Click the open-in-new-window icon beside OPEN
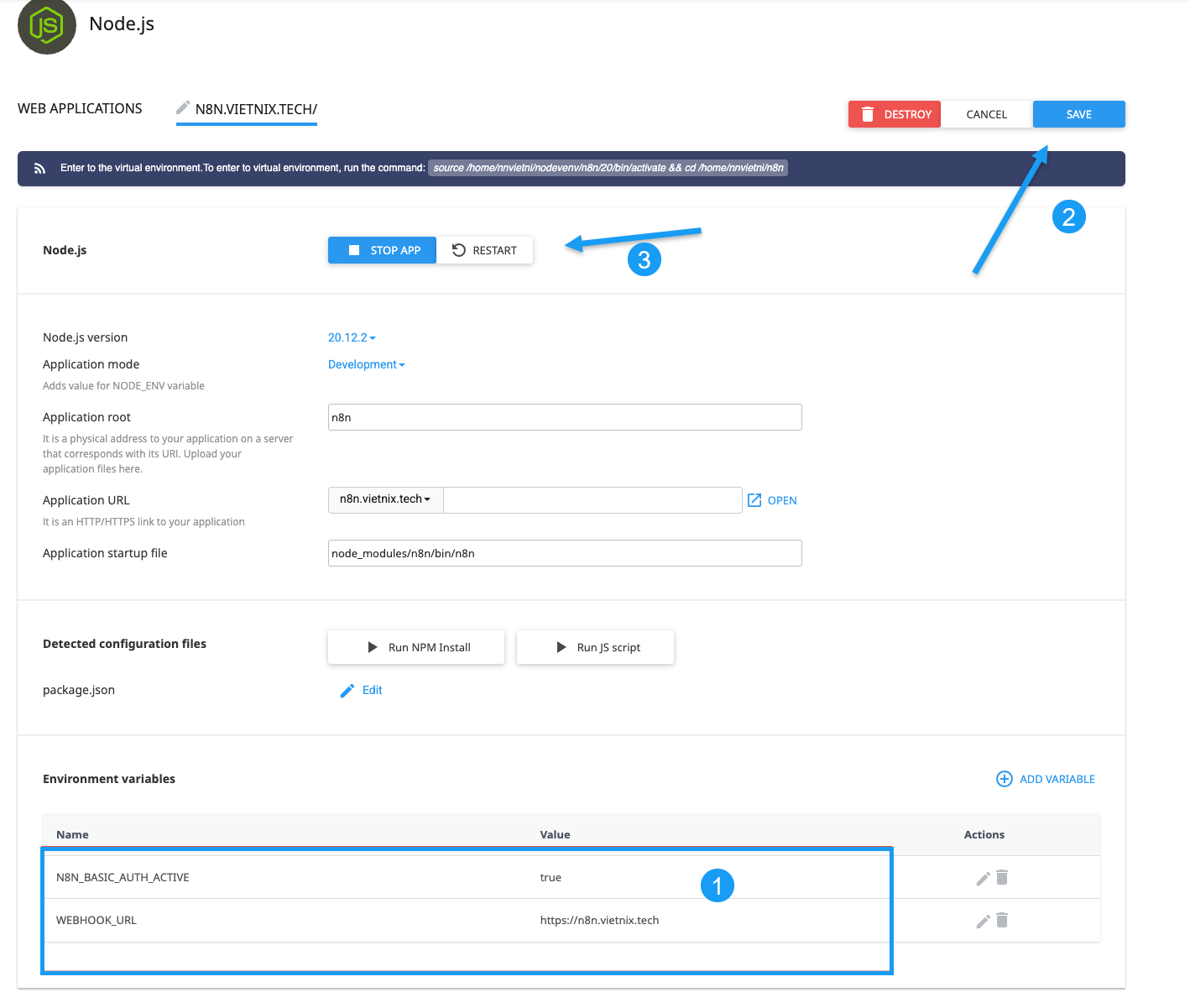The image size is (1190, 1008). tap(754, 500)
